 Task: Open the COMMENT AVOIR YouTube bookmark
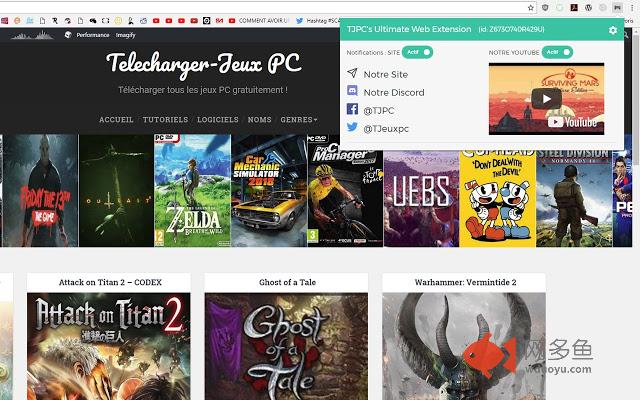(x=259, y=20)
